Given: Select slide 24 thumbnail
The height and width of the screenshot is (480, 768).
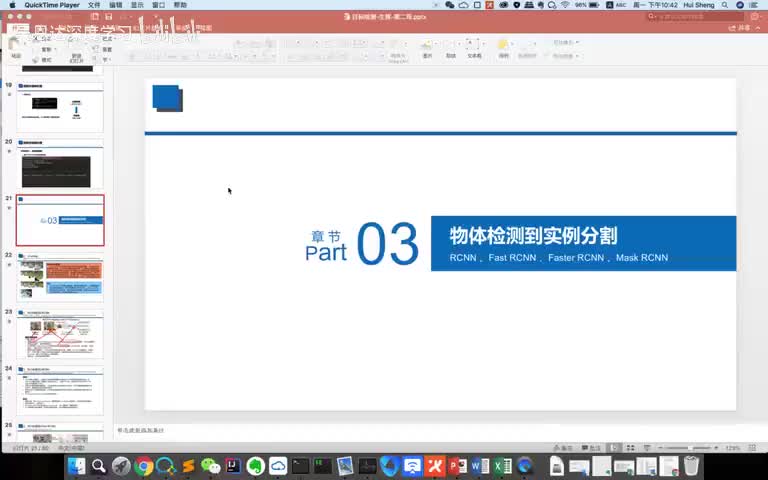Looking at the screenshot, I should click(60, 391).
